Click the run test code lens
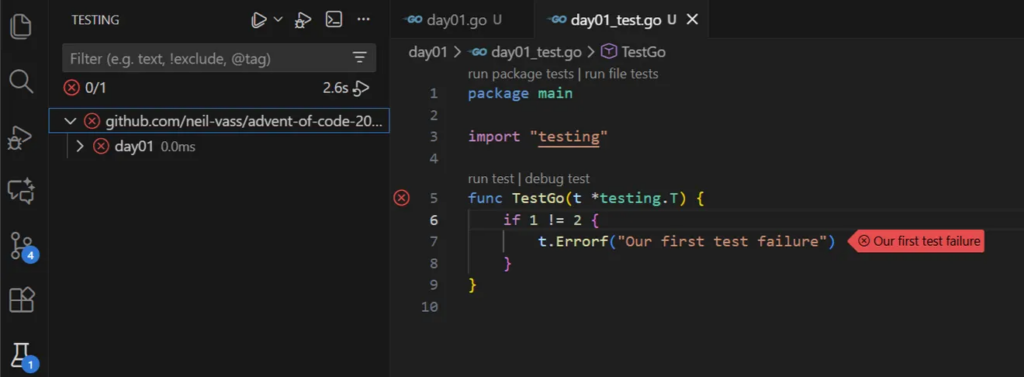Screen dimensions: 1024x377 [491, 178]
